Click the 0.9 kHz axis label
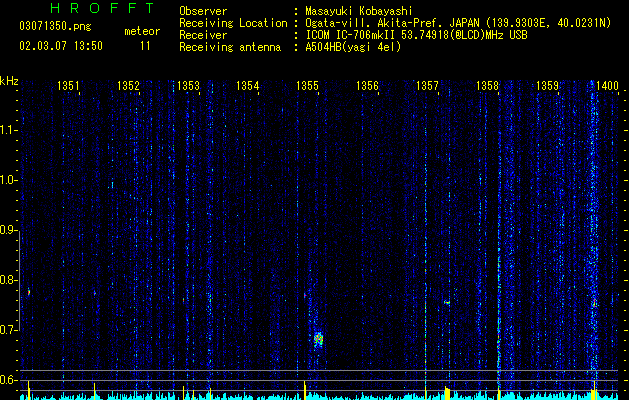Screen dimensions: 629x400 pyautogui.click(x=8, y=230)
